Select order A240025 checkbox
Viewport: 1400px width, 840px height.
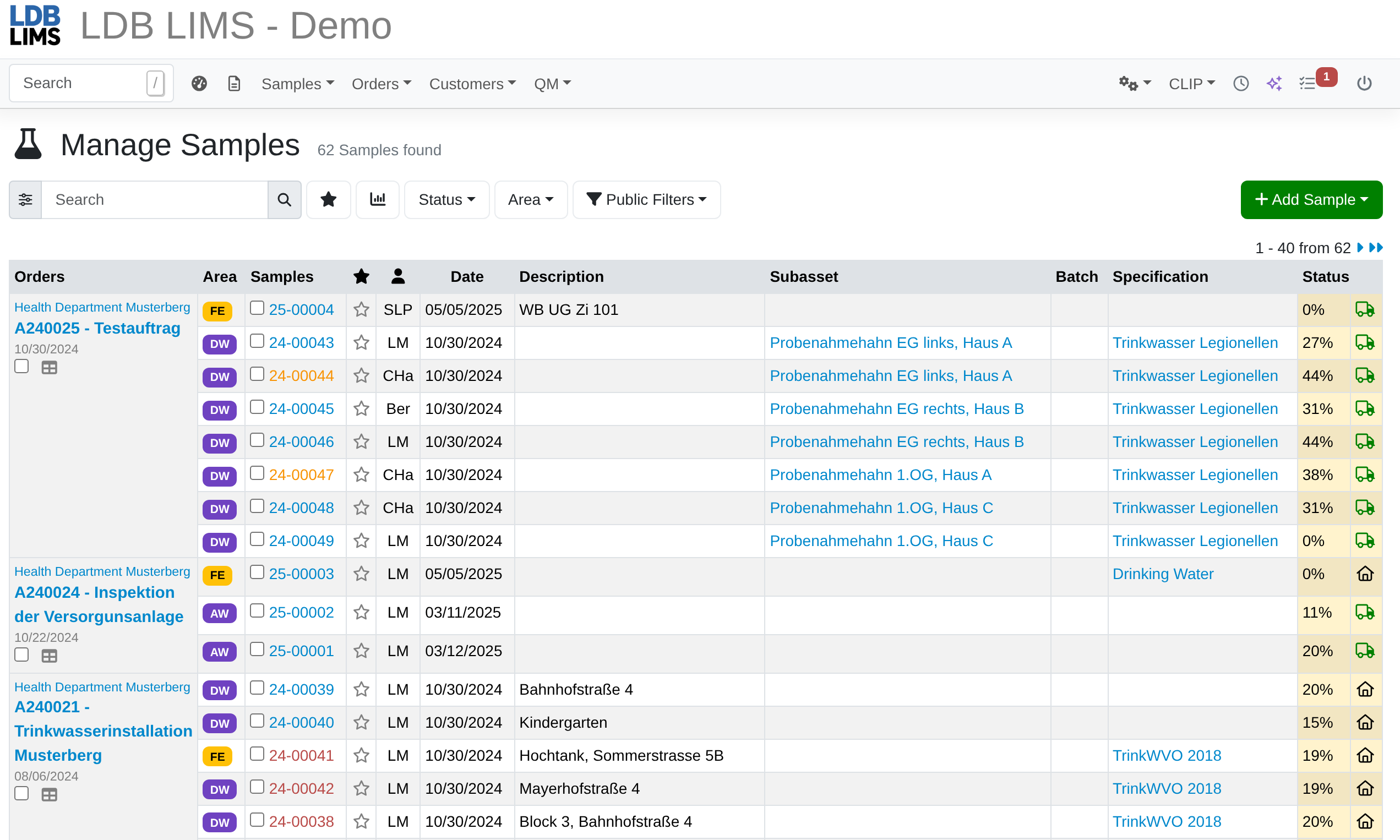point(21,366)
